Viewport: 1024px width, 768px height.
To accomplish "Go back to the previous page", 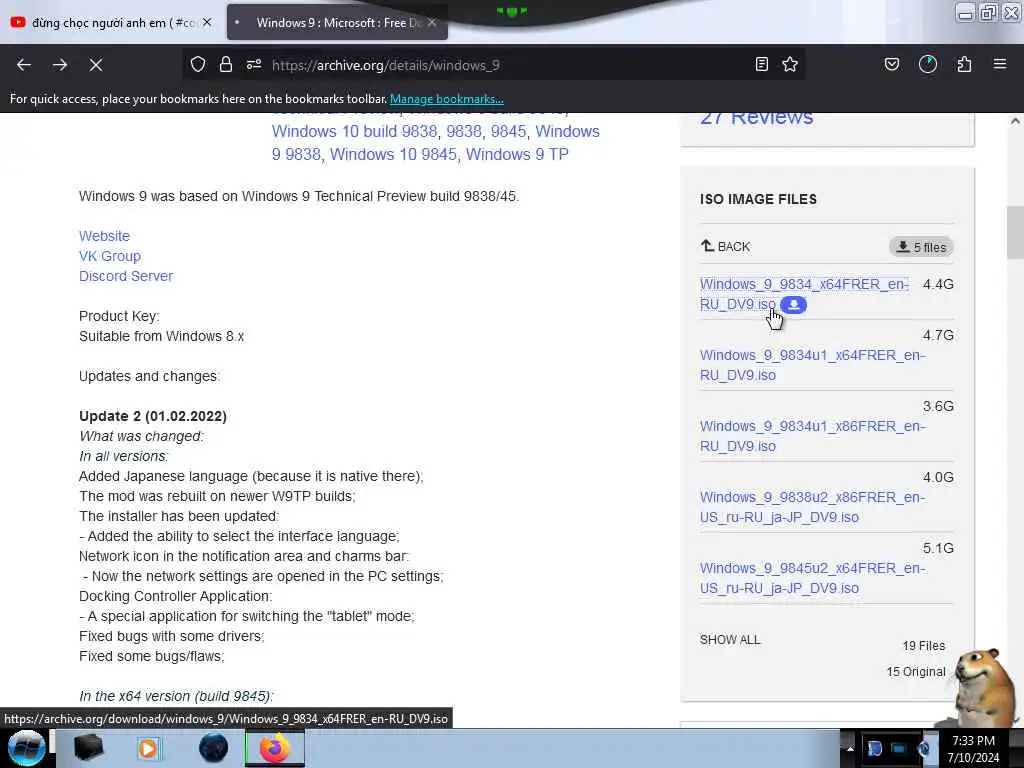I will pos(24,65).
